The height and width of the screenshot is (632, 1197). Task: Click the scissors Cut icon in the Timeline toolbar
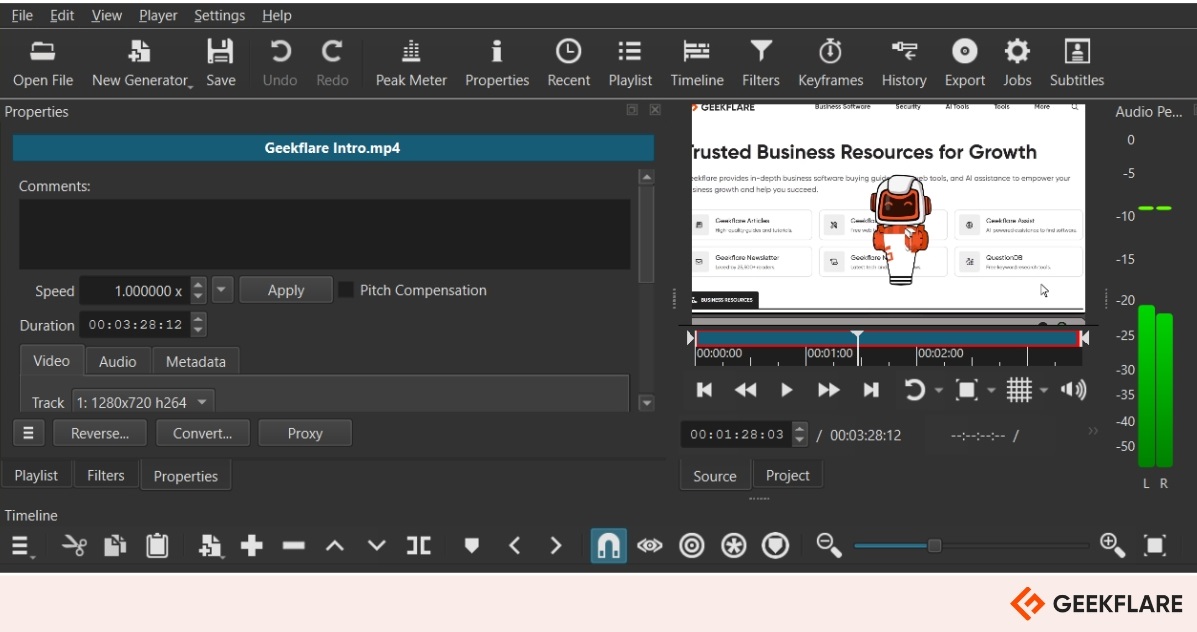(x=74, y=546)
